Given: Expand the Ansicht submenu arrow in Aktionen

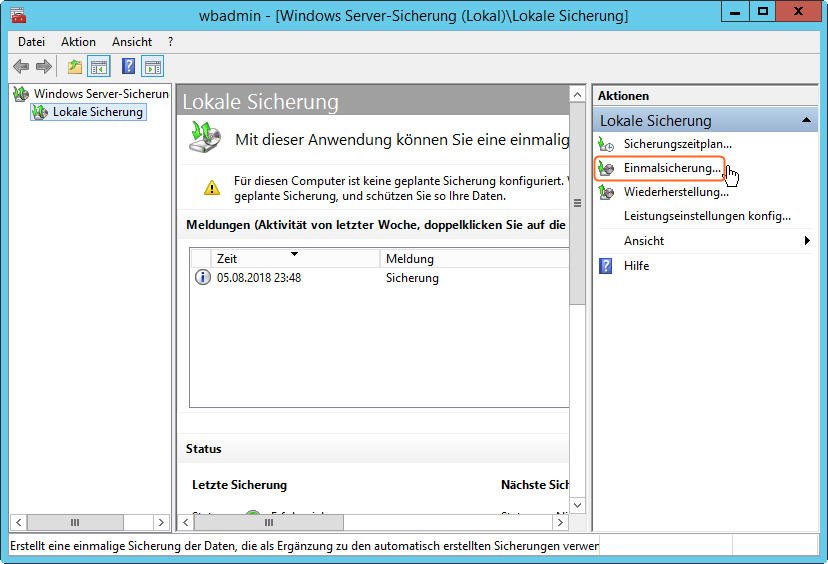Looking at the screenshot, I should coord(807,241).
